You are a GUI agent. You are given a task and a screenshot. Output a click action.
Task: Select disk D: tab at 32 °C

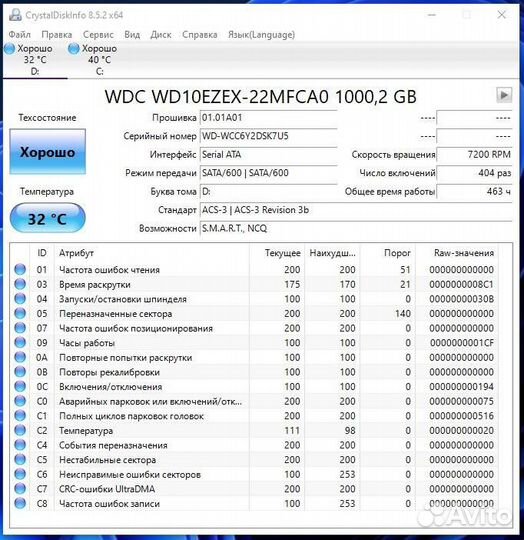coord(34,60)
